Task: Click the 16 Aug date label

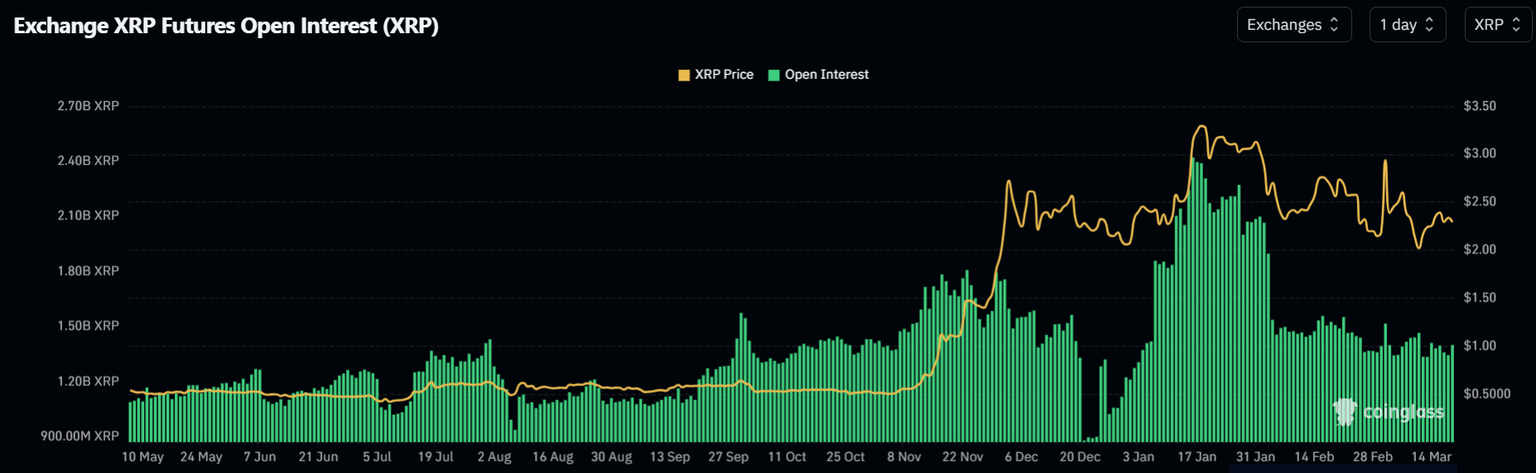Action: (x=552, y=456)
